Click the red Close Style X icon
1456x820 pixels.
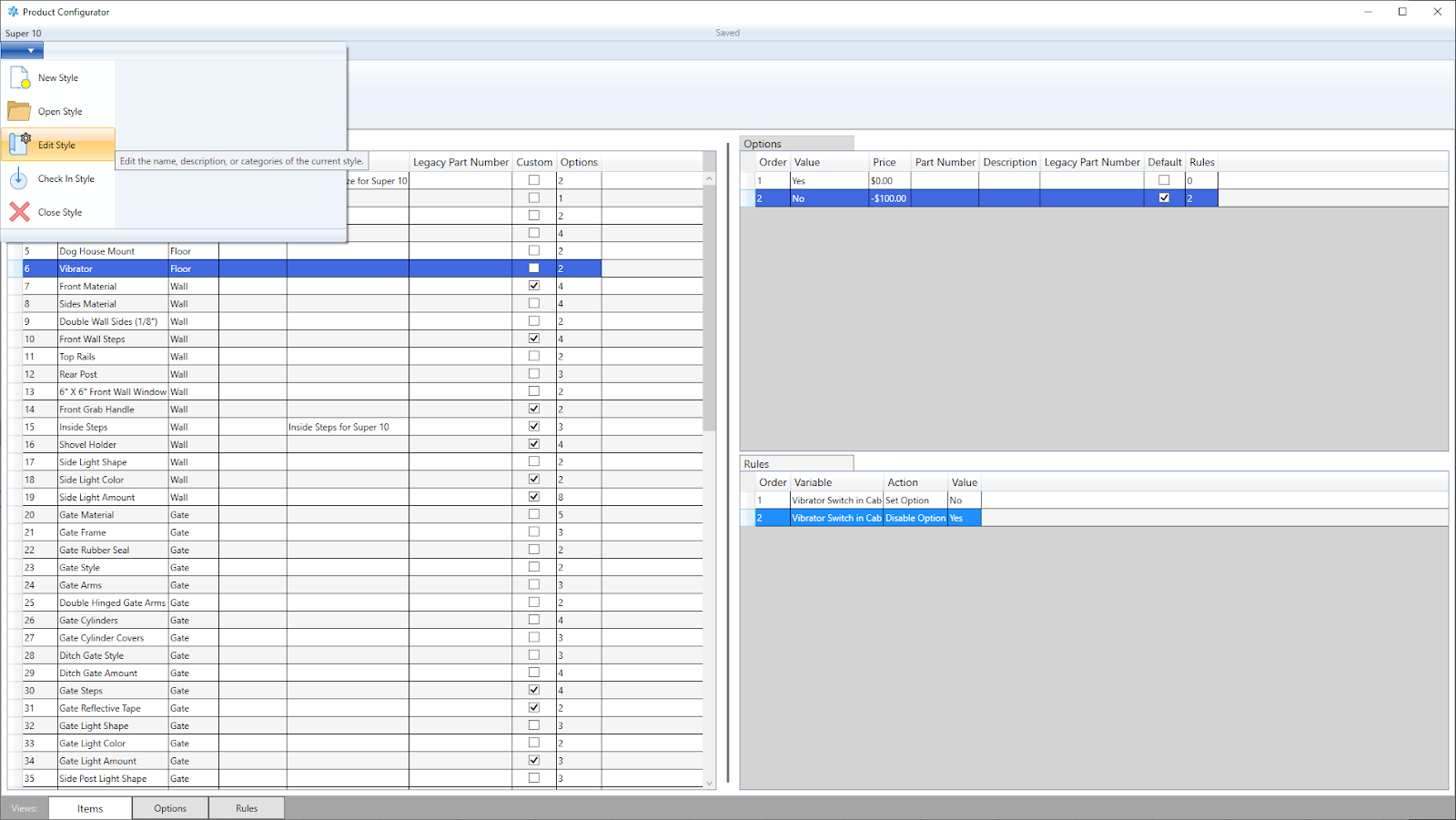pos(19,212)
